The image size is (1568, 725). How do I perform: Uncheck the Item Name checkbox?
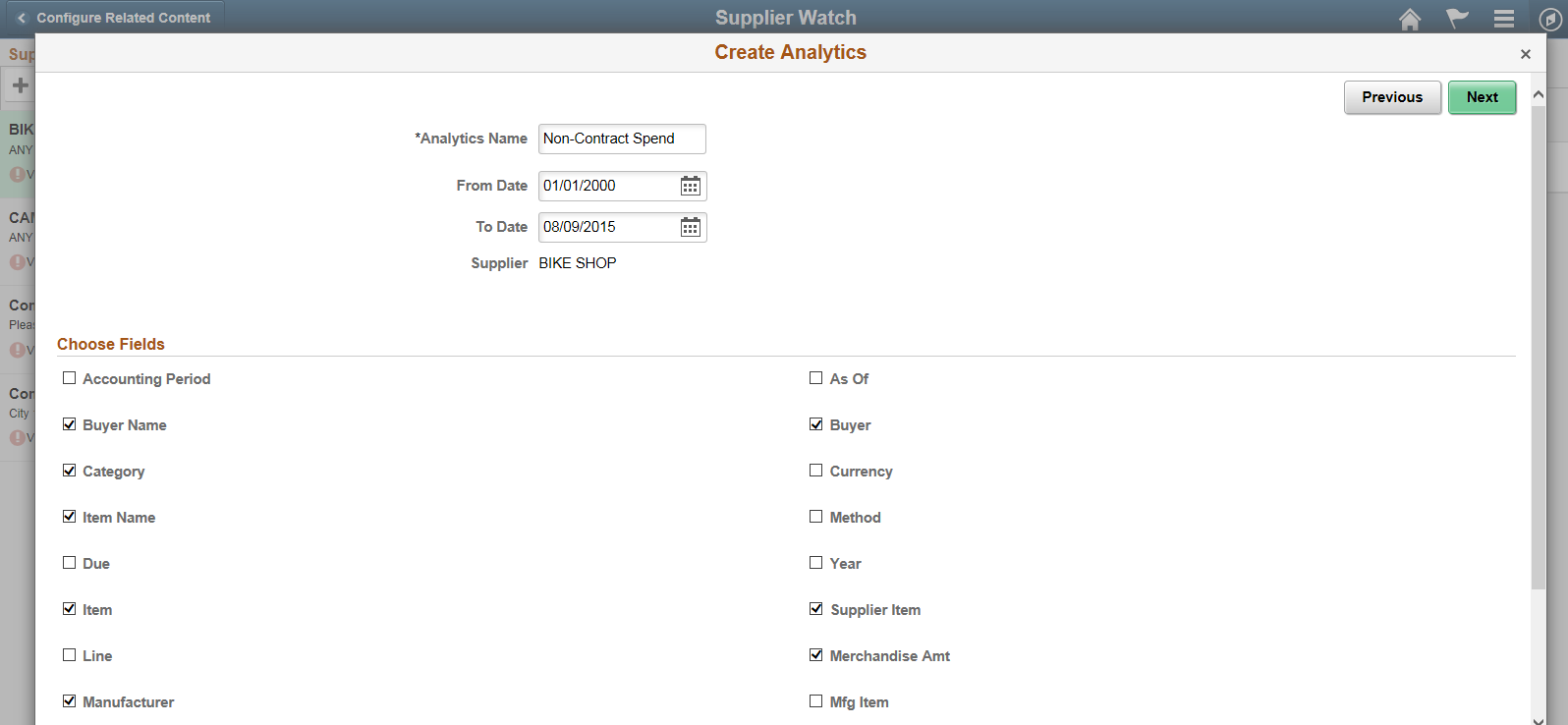tap(69, 517)
